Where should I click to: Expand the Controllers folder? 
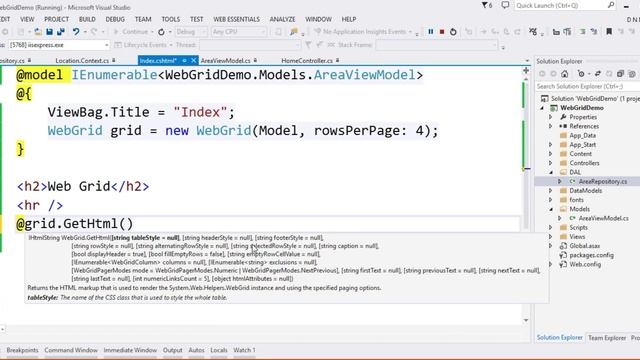[x=551, y=163]
